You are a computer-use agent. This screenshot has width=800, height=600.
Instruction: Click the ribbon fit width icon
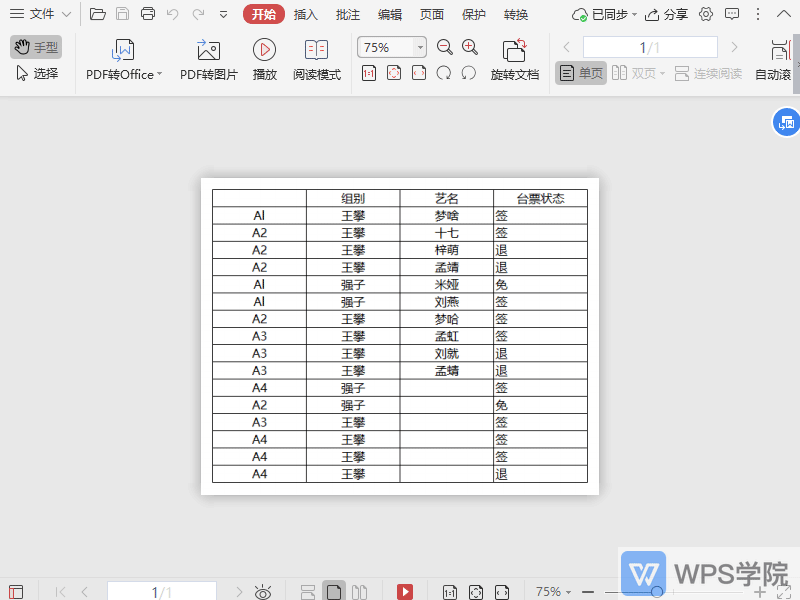419,73
